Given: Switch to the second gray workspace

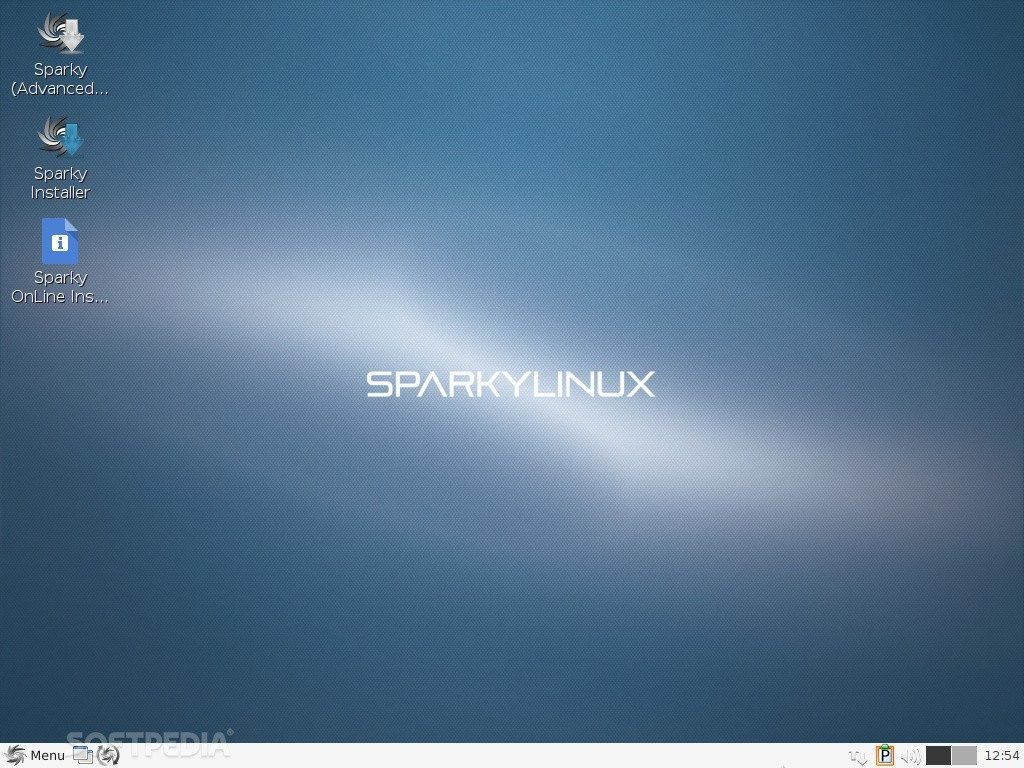Looking at the screenshot, I should click(964, 756).
